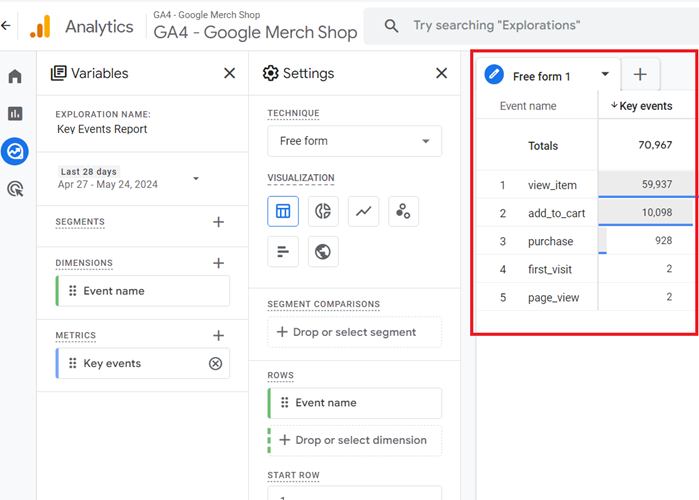Add a new segment

(x=219, y=222)
